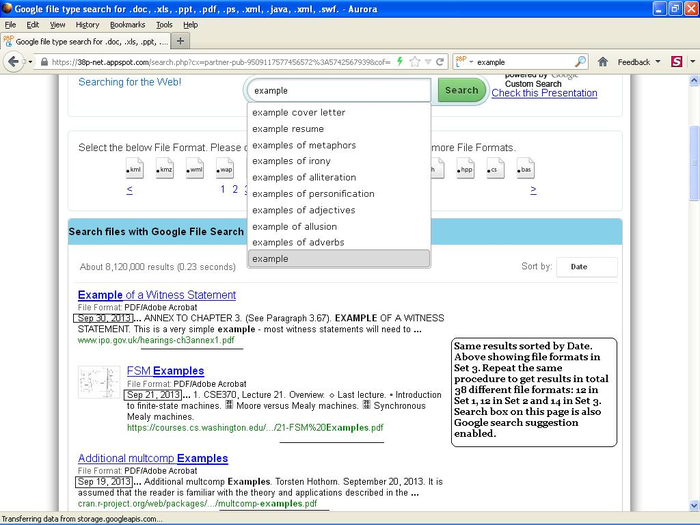Click the next set > link

[x=533, y=190]
